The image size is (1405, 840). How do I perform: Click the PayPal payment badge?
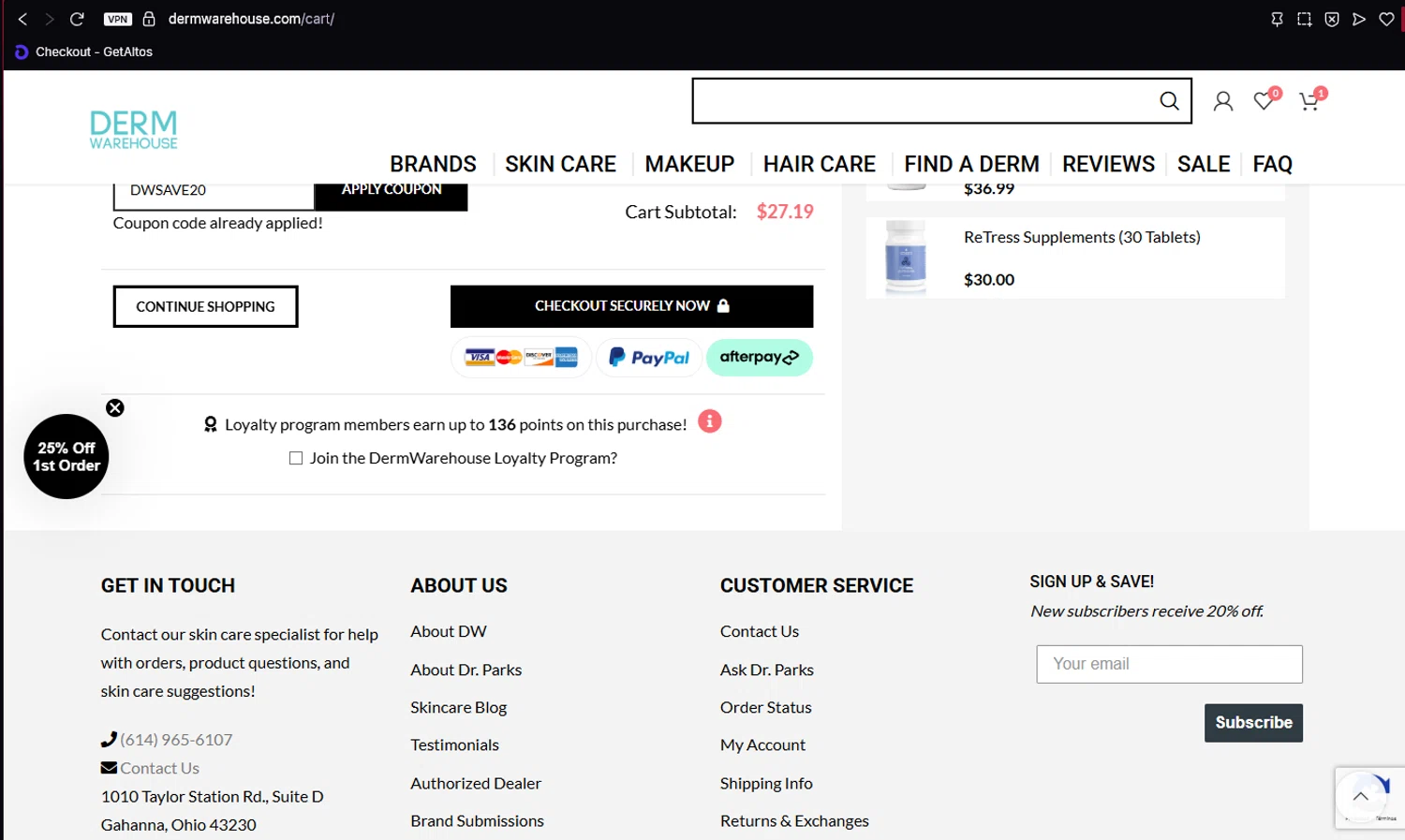click(649, 358)
